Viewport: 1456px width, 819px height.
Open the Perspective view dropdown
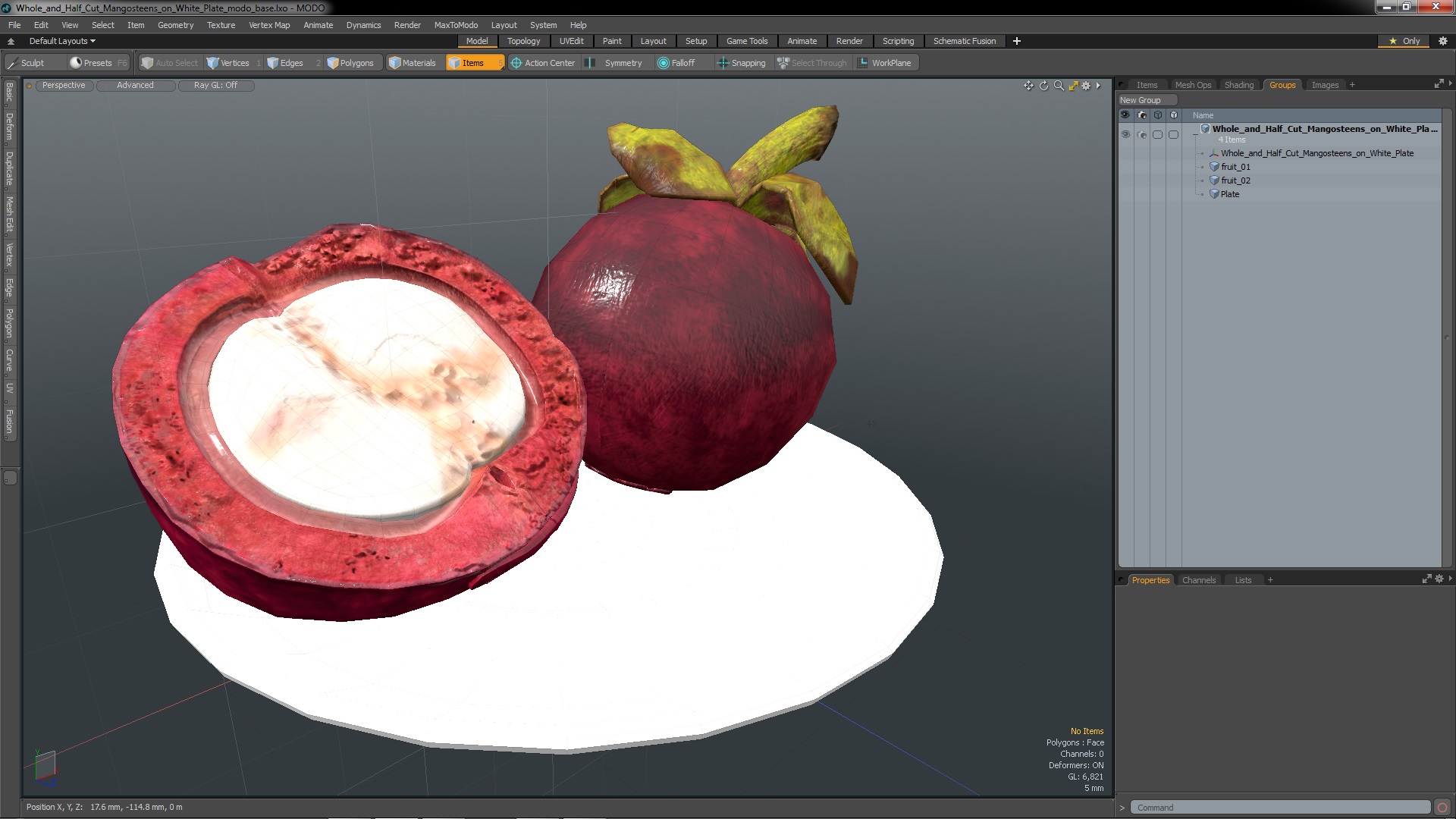[x=64, y=85]
